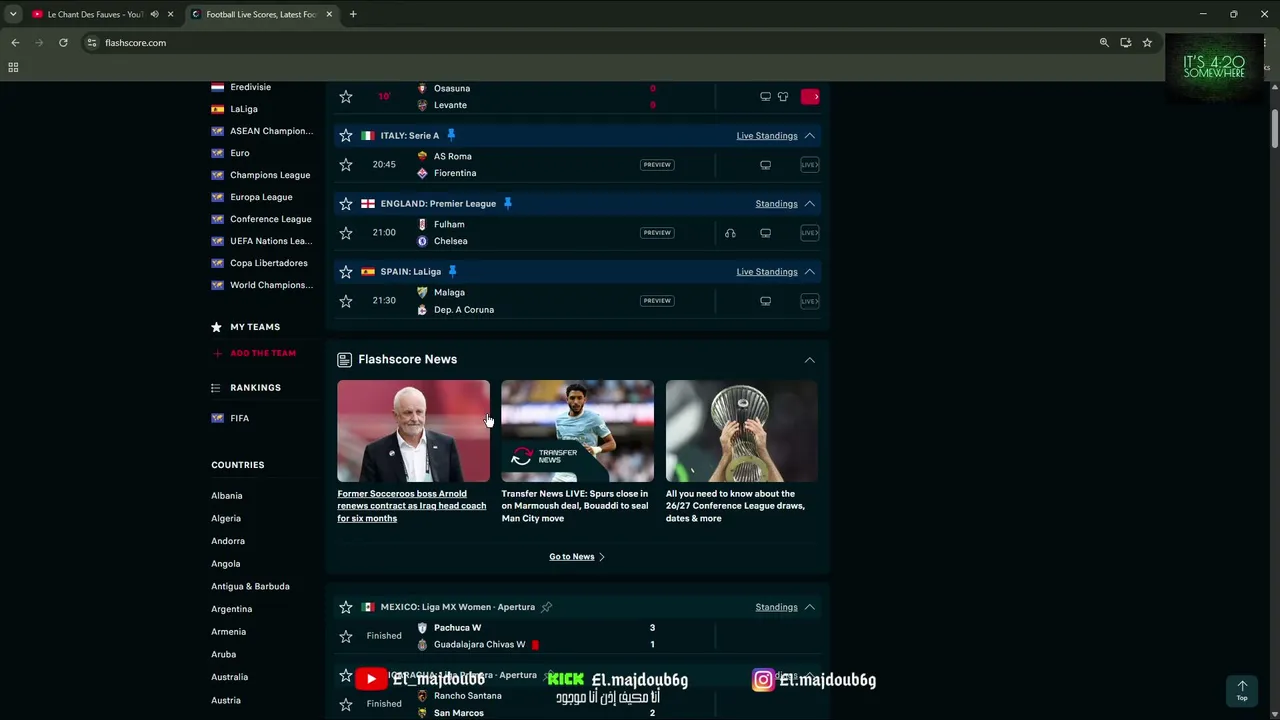This screenshot has height=720, width=1280.
Task: Favorite the Fulham vs Chelsea match
Action: tap(346, 233)
